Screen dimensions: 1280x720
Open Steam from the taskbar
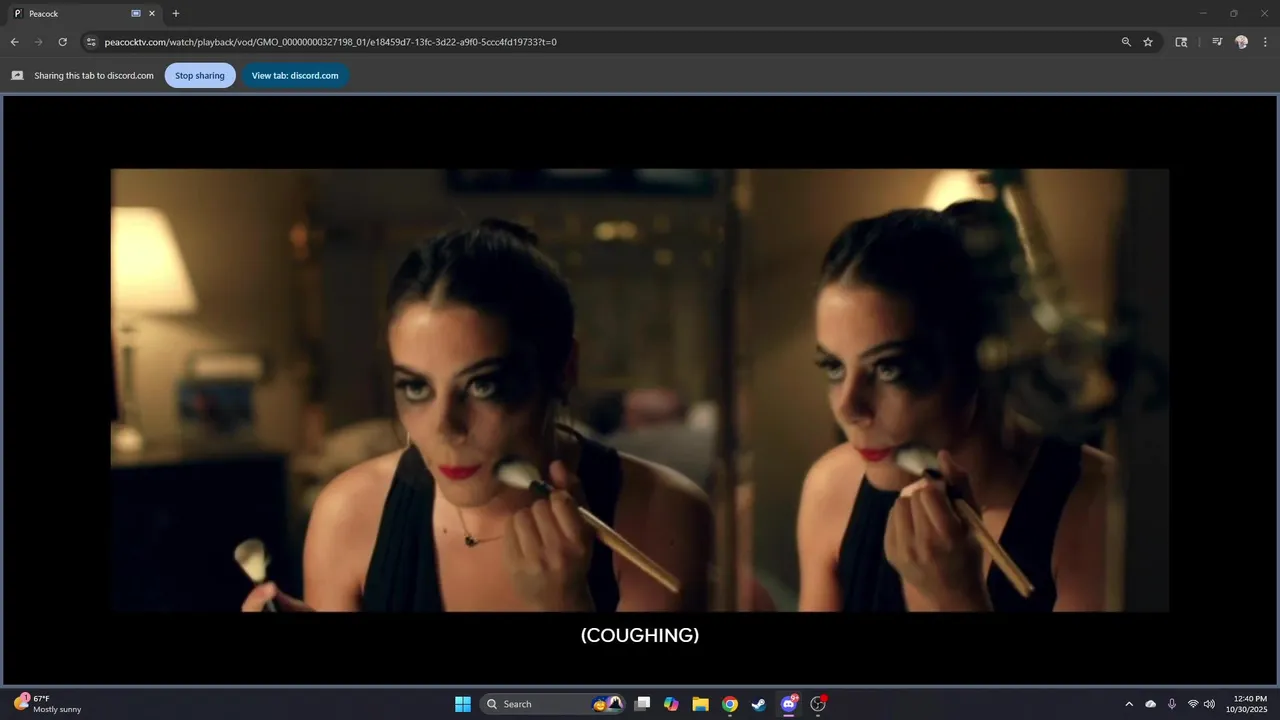(759, 704)
